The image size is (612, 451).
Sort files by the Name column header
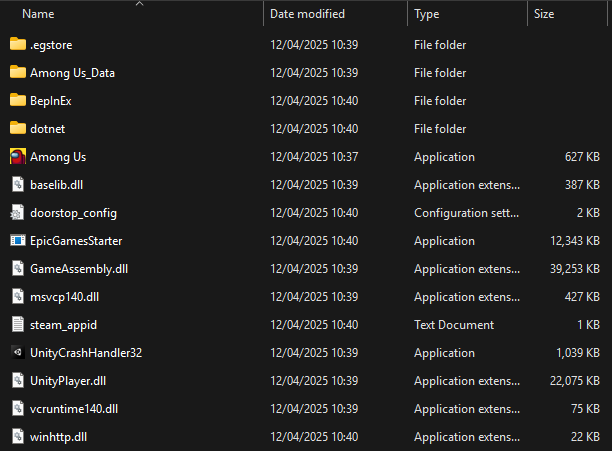(x=38, y=14)
